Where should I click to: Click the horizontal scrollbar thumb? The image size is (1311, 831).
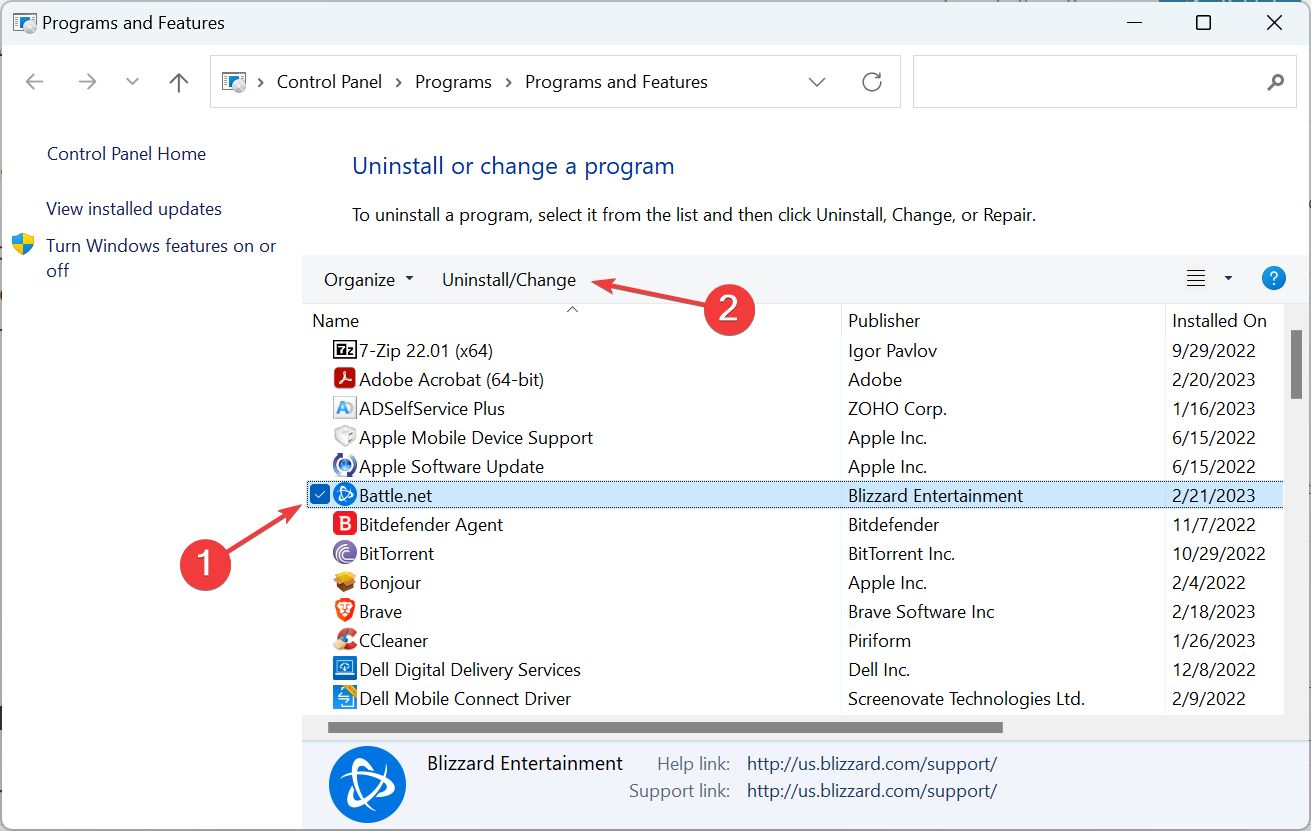(x=665, y=727)
